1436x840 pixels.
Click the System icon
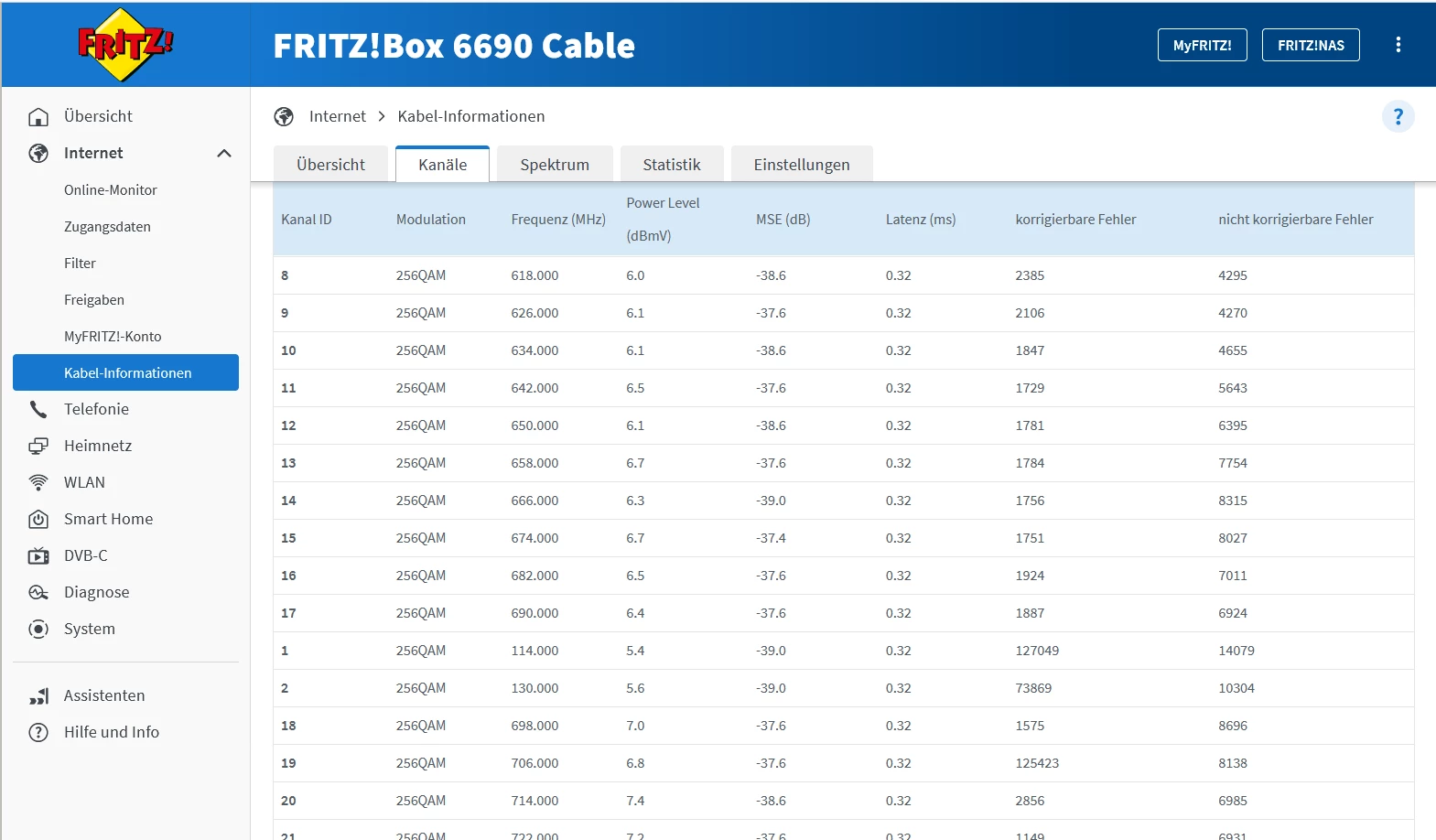pos(38,629)
